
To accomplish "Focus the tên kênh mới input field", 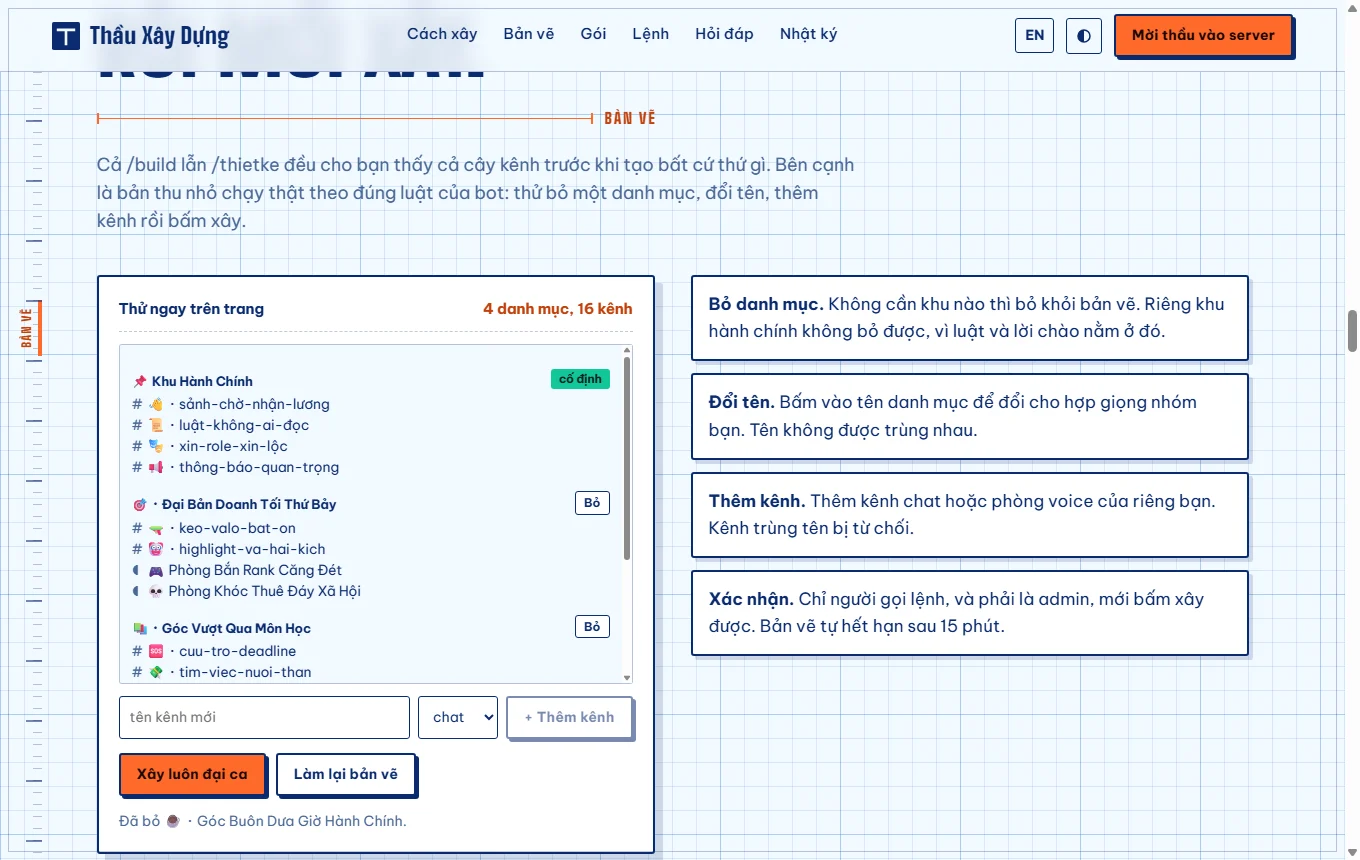I will tap(264, 717).
